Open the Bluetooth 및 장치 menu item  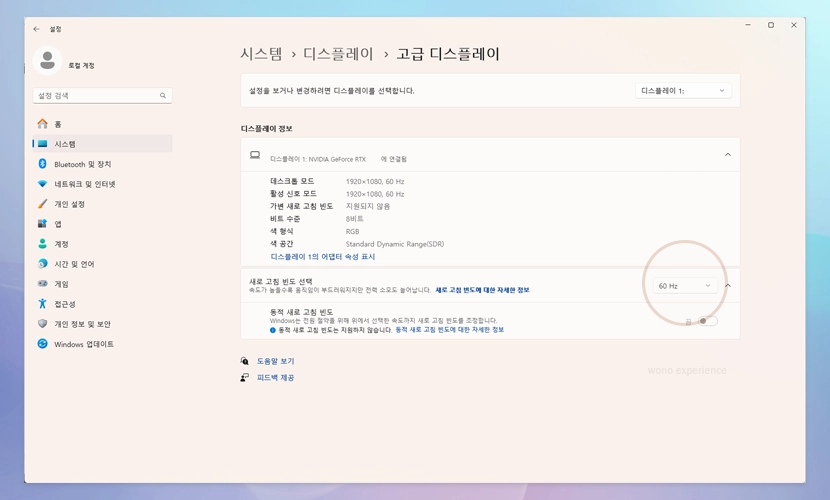point(102,164)
